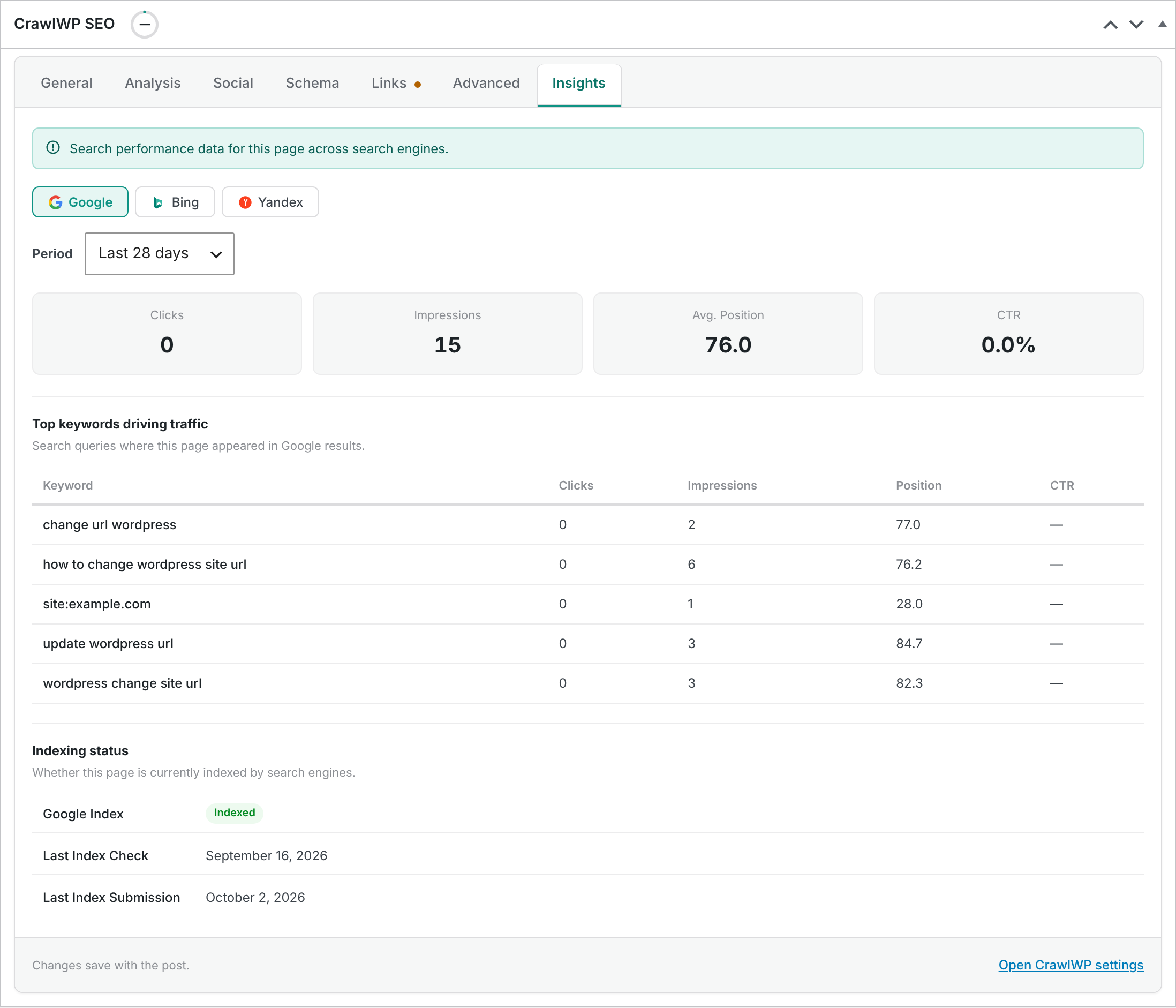Click the CTR column header in keywords table
1176x1008 pixels.
tap(1062, 485)
